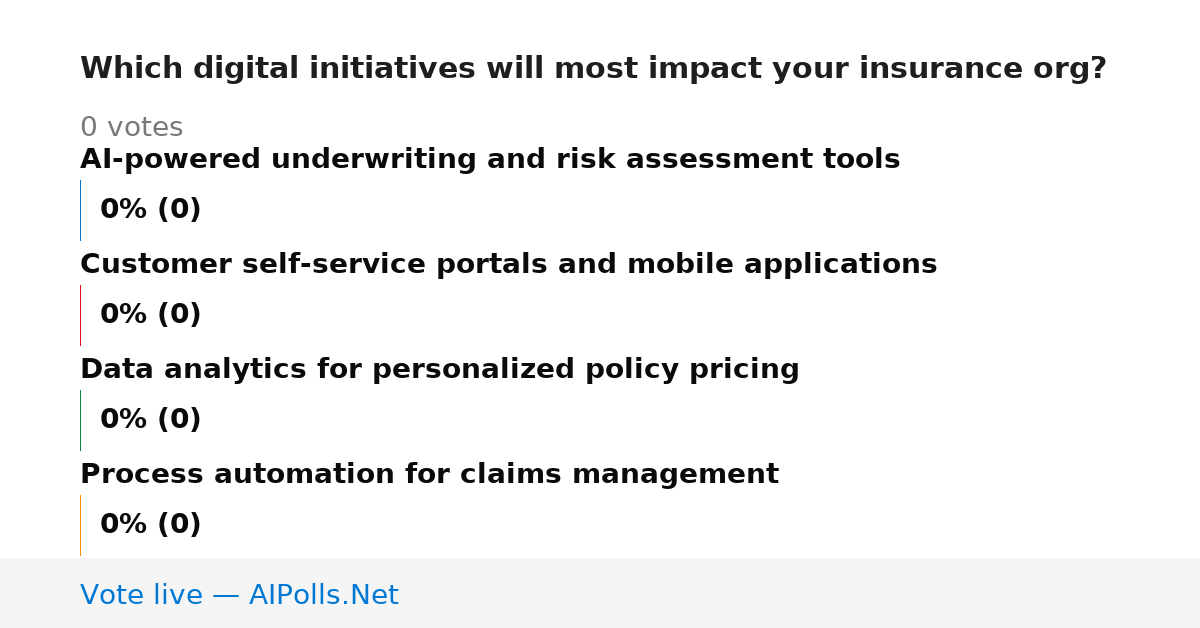This screenshot has height=628, width=1200.
Task: Click the 0% percentage for Process automation
Action: click(124, 525)
